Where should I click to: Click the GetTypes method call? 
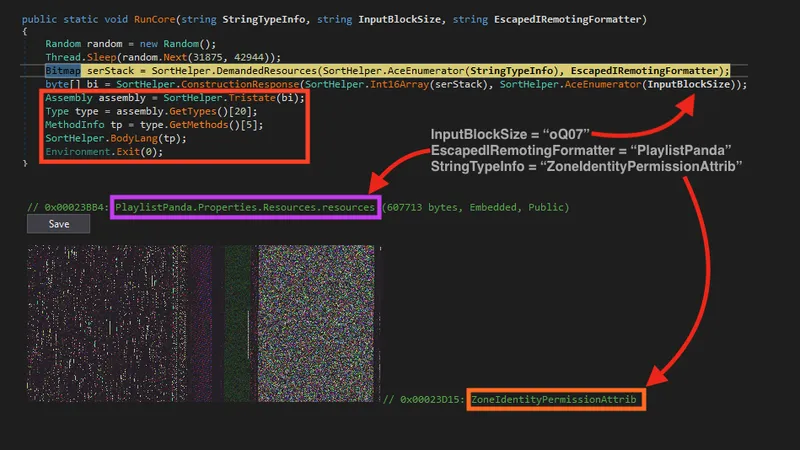tap(193, 111)
